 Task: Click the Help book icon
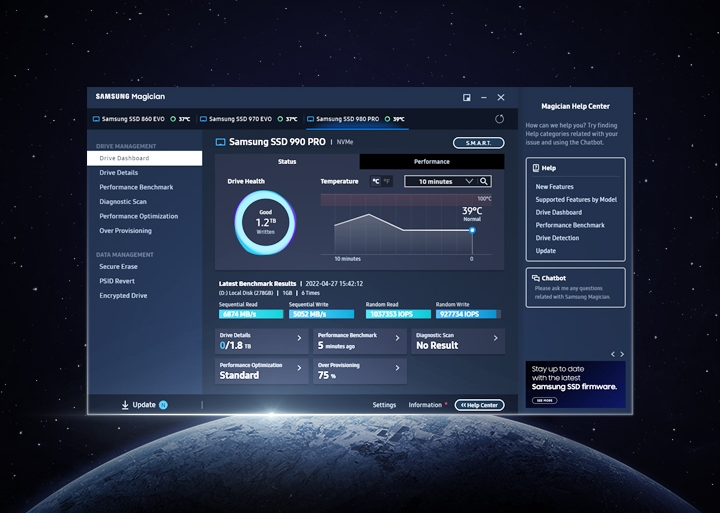[x=535, y=168]
